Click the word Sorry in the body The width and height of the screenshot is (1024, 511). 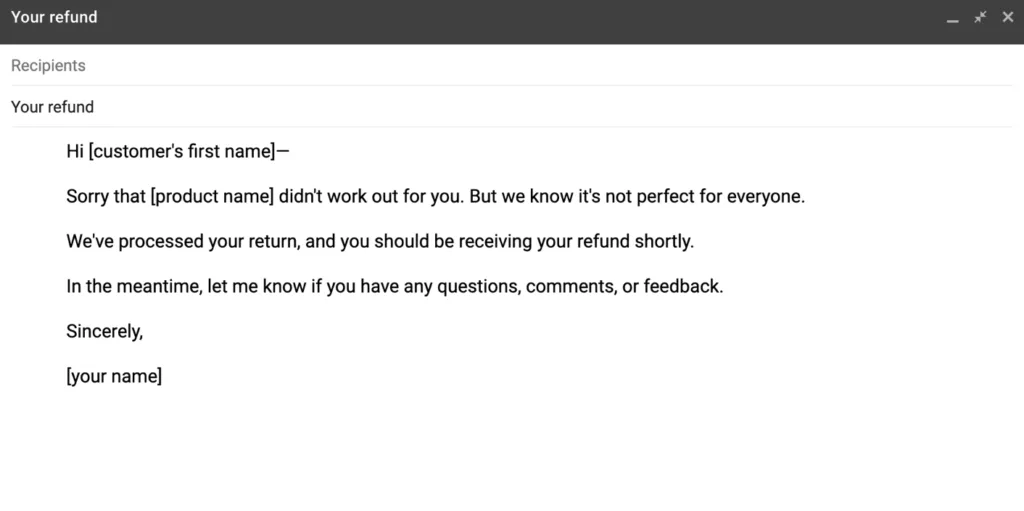pyautogui.click(x=87, y=197)
